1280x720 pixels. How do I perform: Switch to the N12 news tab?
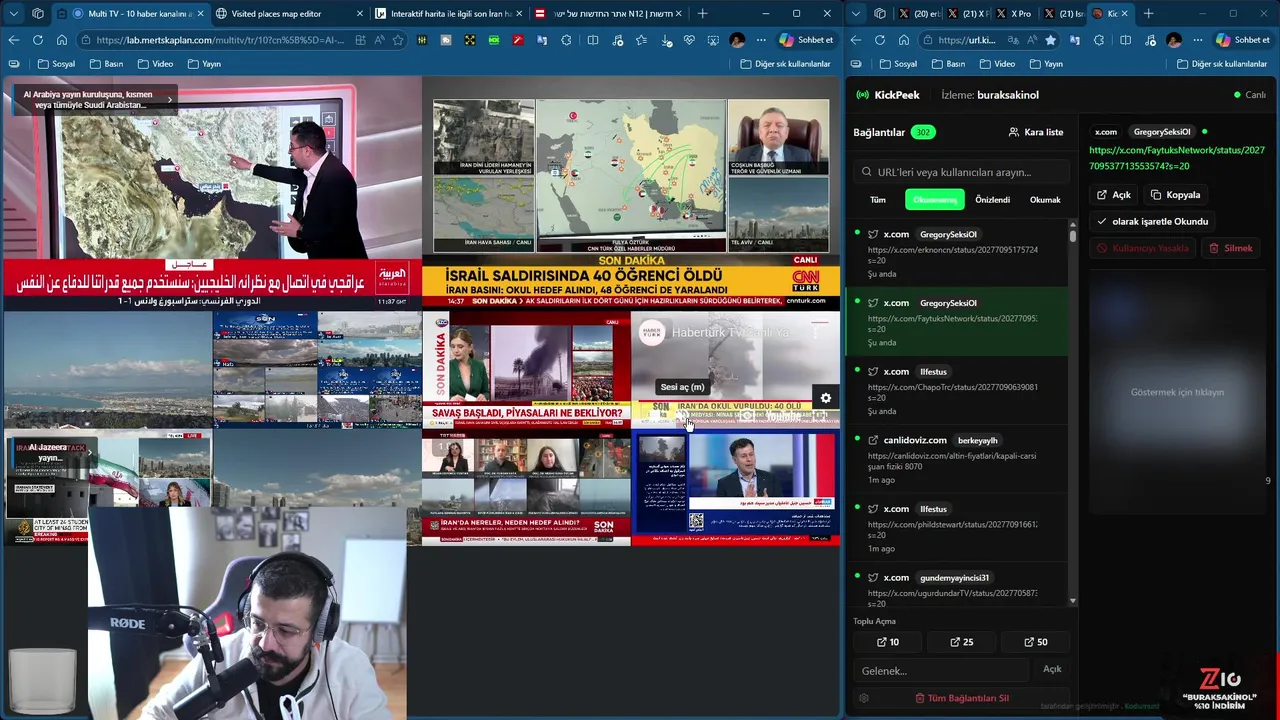609,14
